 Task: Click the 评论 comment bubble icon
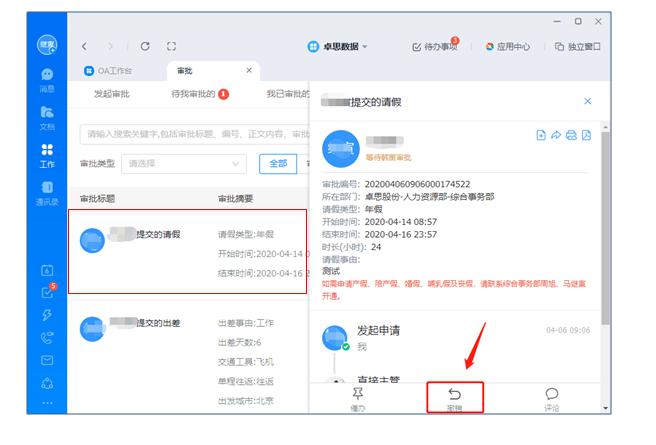pos(552,399)
